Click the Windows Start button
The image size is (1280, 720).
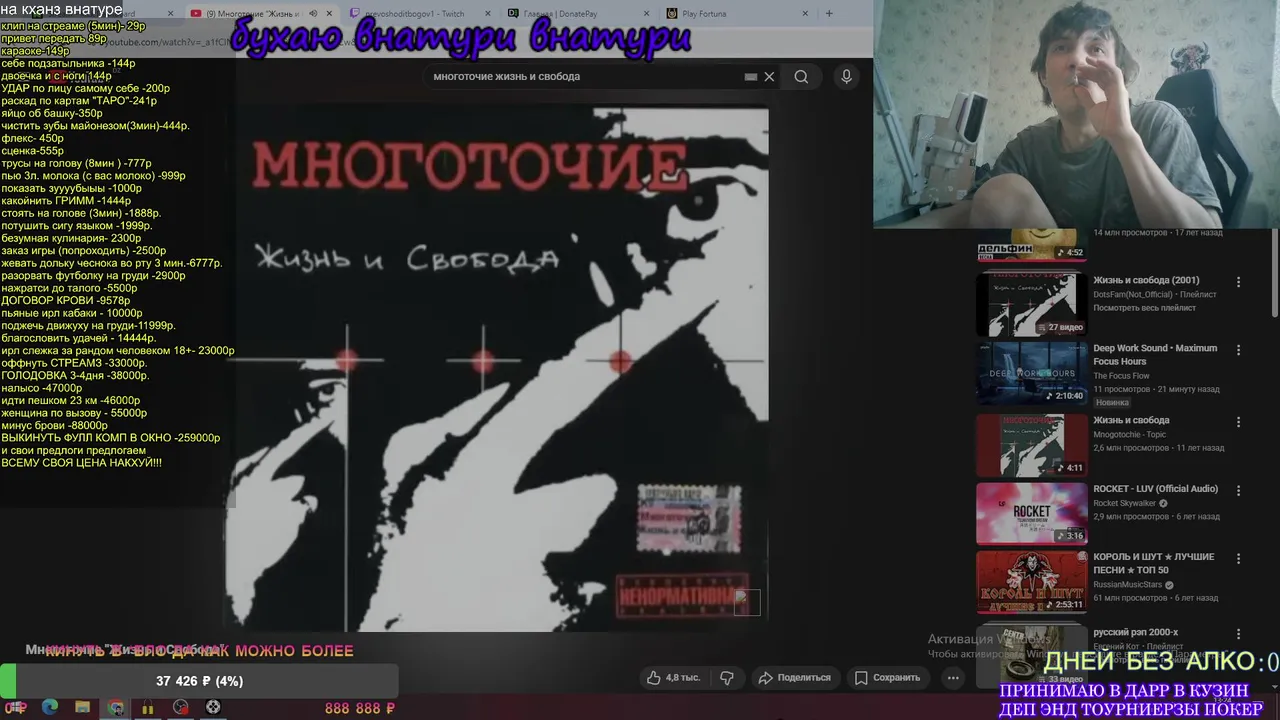[x=16, y=707]
